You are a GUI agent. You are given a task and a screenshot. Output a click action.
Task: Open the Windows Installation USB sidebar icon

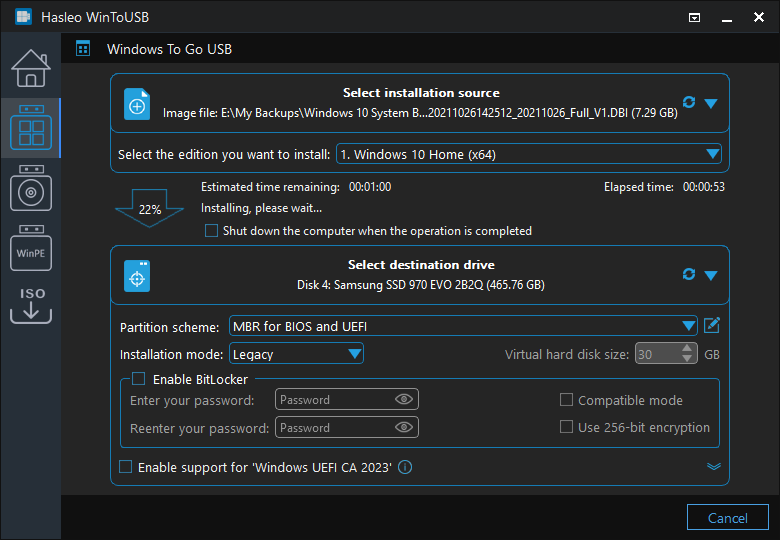point(31,188)
